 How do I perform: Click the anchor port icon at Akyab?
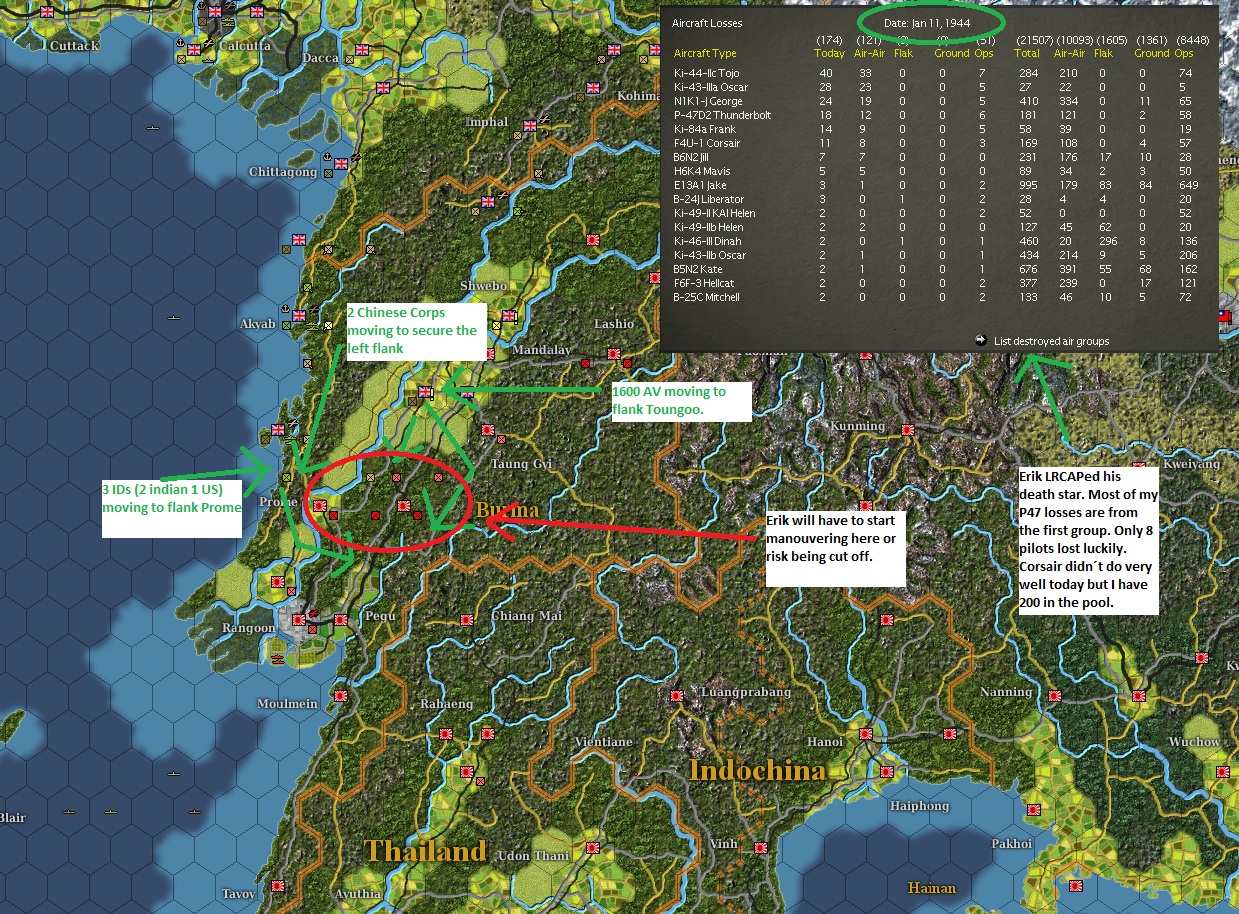coord(287,307)
